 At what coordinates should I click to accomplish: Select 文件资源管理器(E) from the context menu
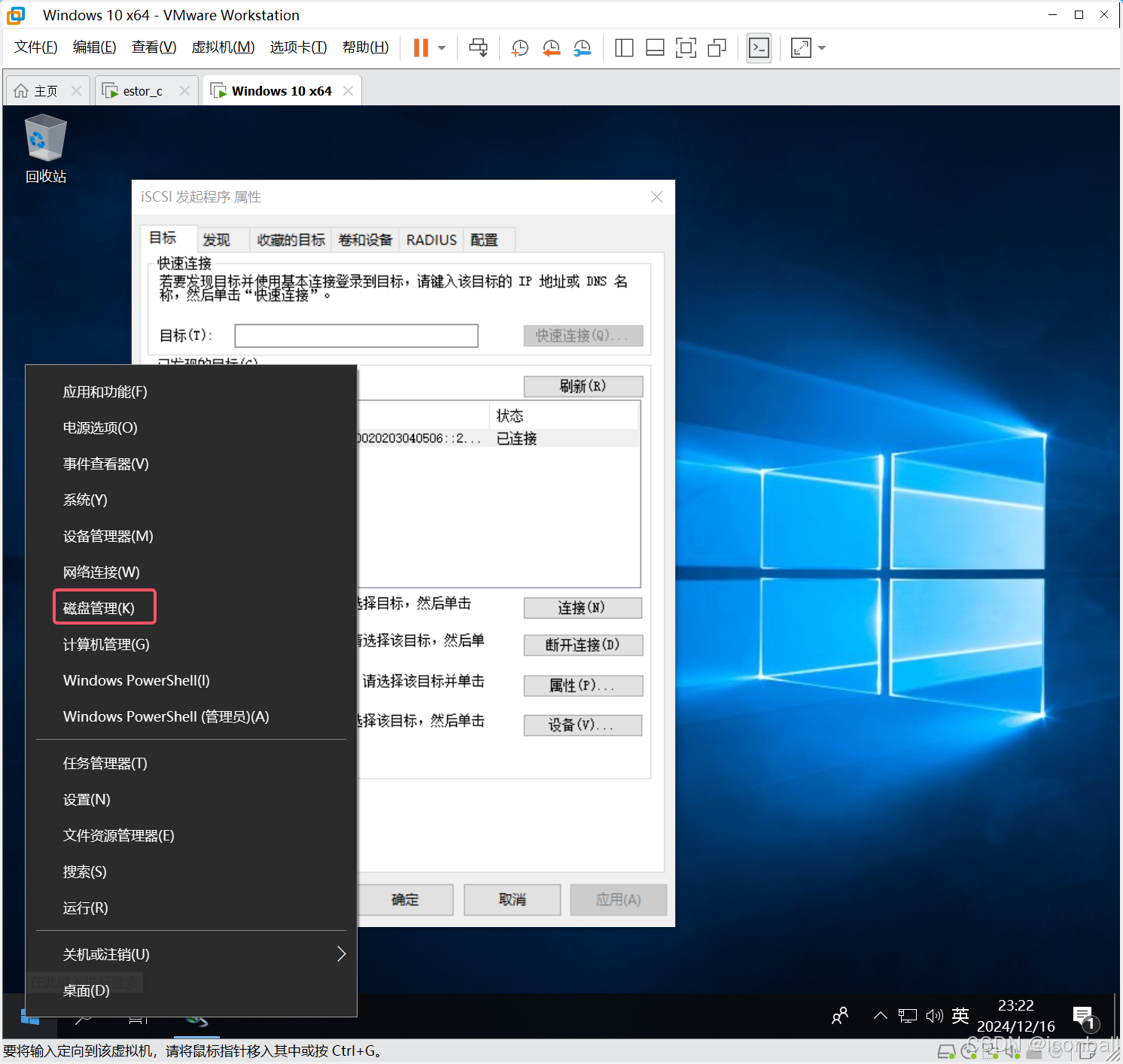click(191, 836)
